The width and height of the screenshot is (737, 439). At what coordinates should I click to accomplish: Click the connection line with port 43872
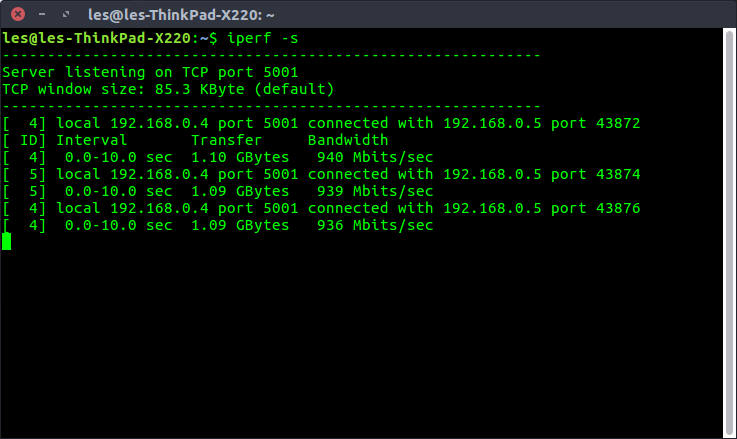point(320,123)
